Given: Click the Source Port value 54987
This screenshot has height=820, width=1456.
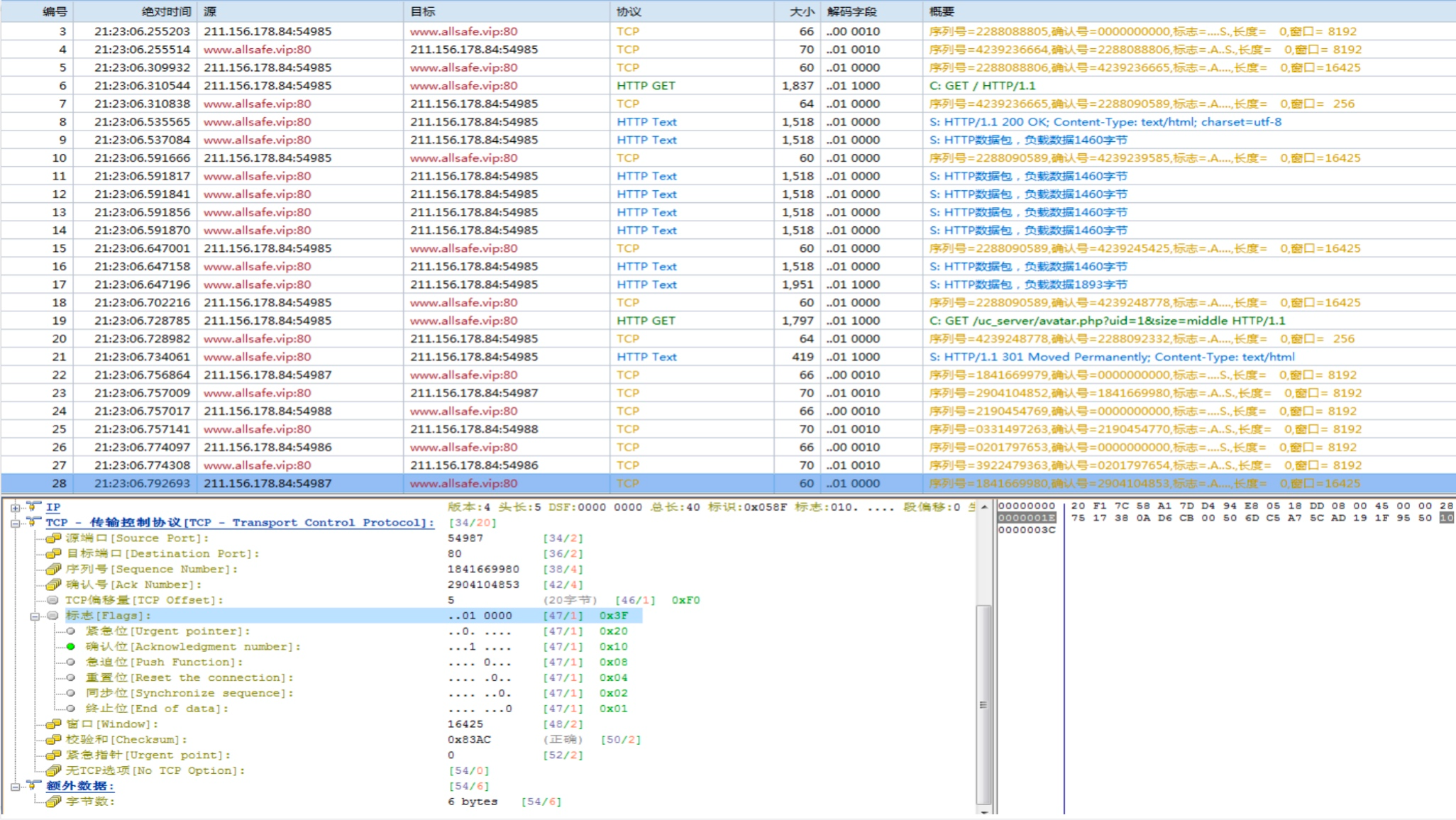Looking at the screenshot, I should tap(465, 538).
